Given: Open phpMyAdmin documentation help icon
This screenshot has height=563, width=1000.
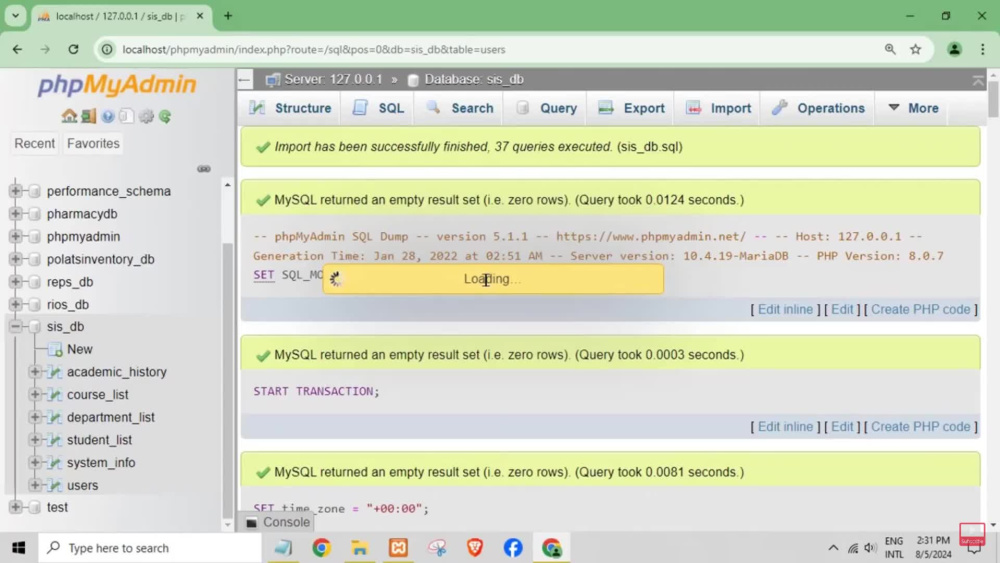Looking at the screenshot, I should click(107, 116).
